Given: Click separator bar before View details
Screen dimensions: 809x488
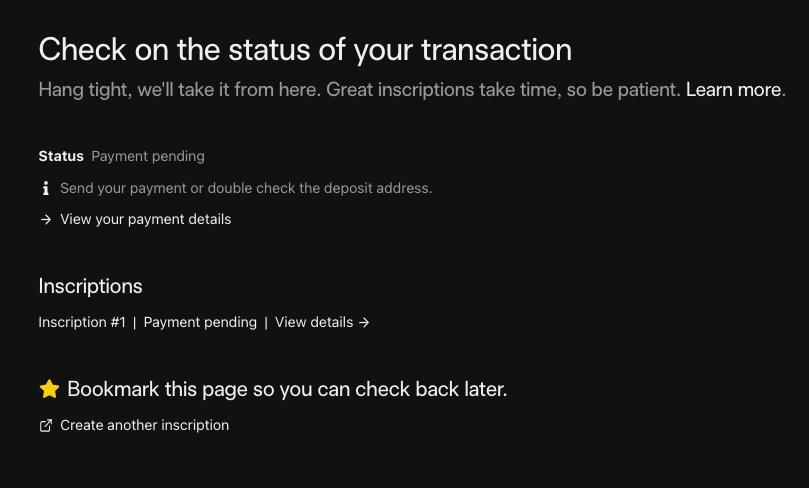Looking at the screenshot, I should (x=266, y=322).
